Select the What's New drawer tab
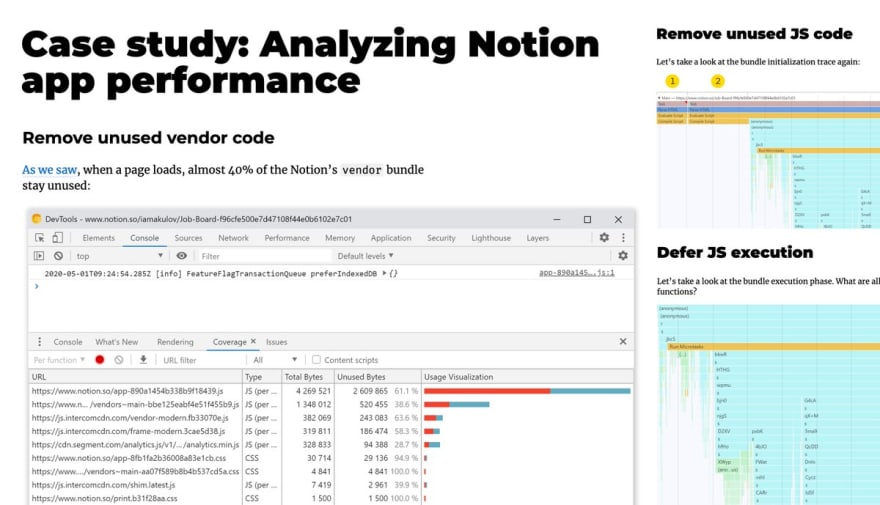The height and width of the screenshot is (505, 880). click(x=117, y=342)
